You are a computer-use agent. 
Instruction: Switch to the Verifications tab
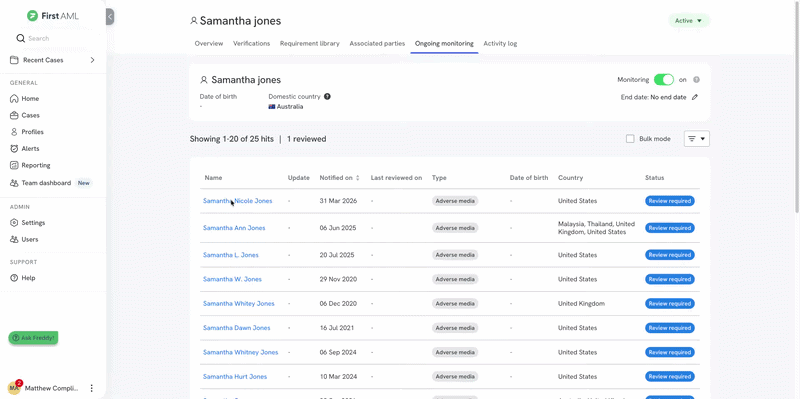pyautogui.click(x=252, y=43)
